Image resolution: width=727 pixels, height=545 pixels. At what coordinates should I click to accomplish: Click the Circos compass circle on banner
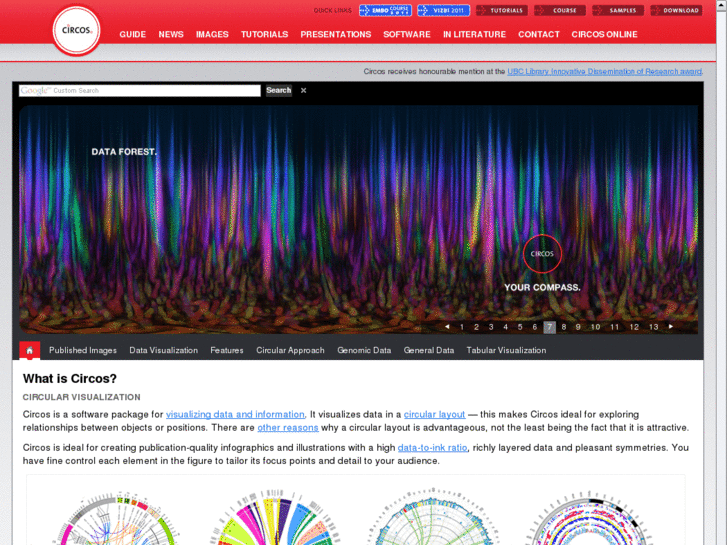point(542,254)
